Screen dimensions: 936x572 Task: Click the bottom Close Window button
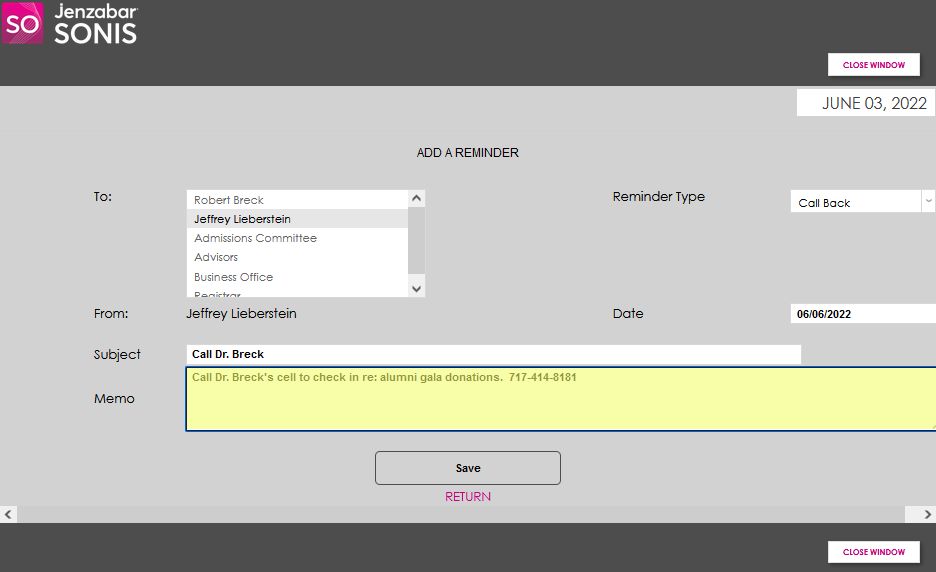pos(873,552)
